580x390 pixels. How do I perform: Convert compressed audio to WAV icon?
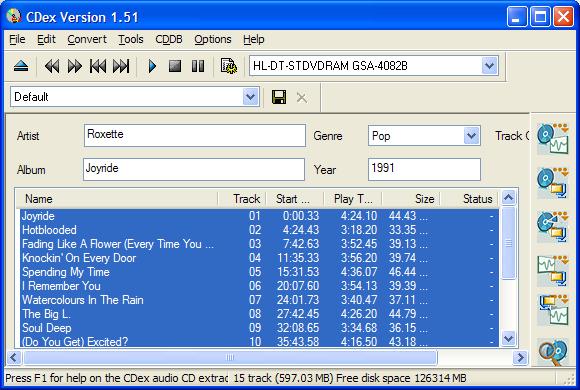pos(553,309)
